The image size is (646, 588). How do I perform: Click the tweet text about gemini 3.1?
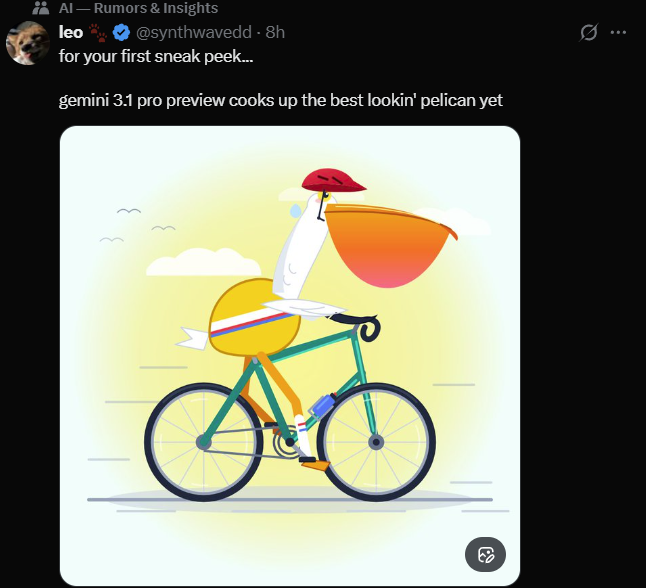281,100
